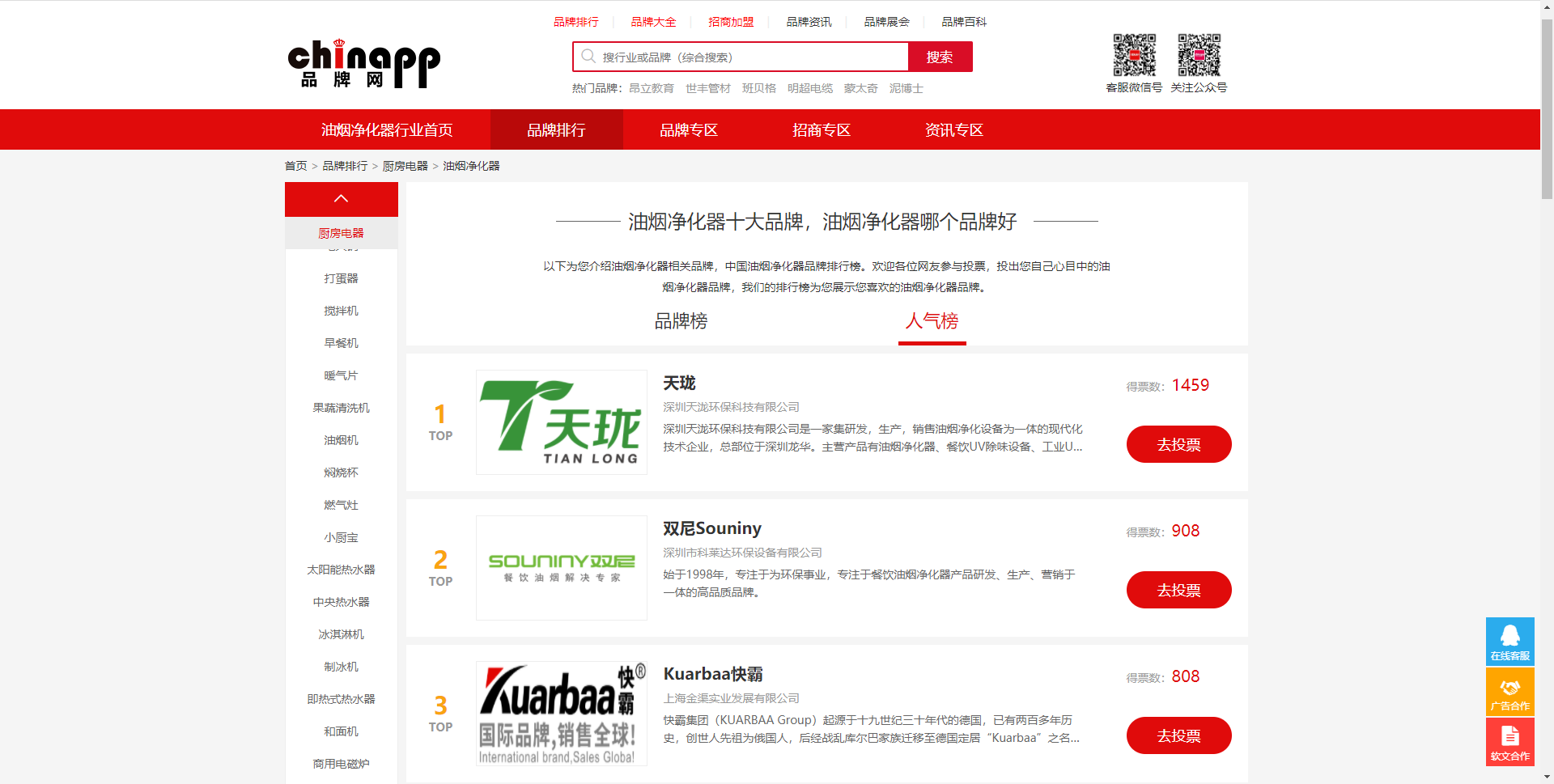This screenshot has height=784, width=1554.
Task: Open the Kuarbaa快霸 brand title
Action: [713, 675]
